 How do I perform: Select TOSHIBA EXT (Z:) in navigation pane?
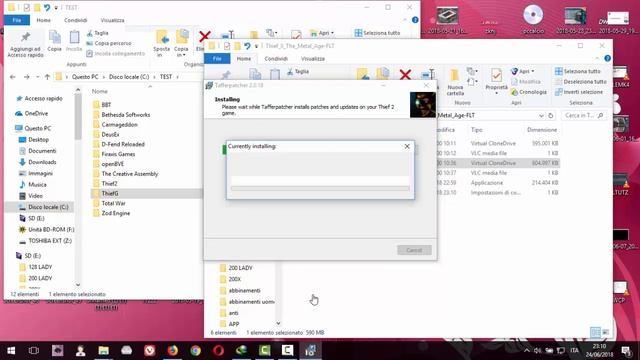pyautogui.click(x=50, y=241)
